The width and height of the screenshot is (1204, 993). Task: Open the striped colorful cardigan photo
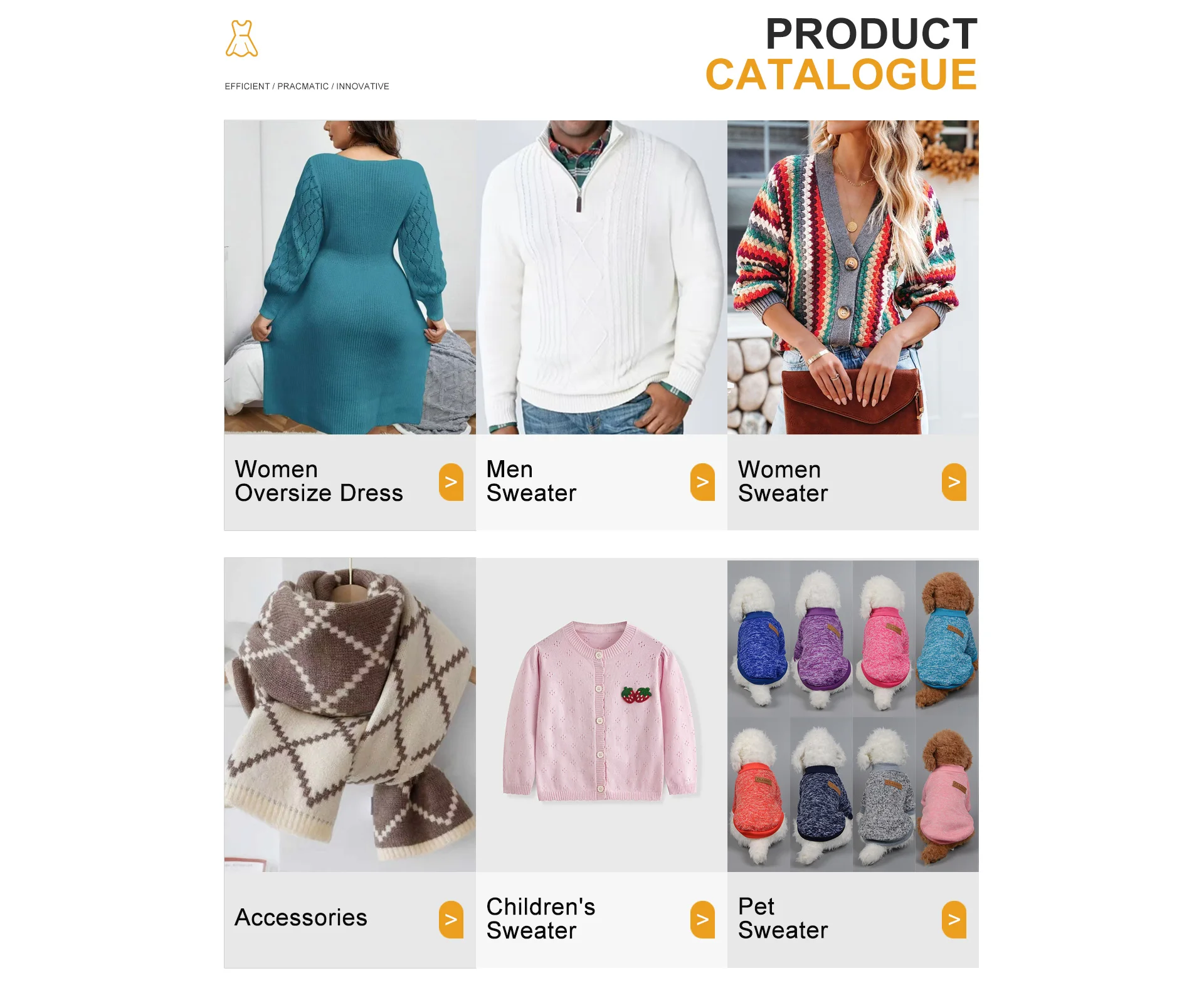853,277
